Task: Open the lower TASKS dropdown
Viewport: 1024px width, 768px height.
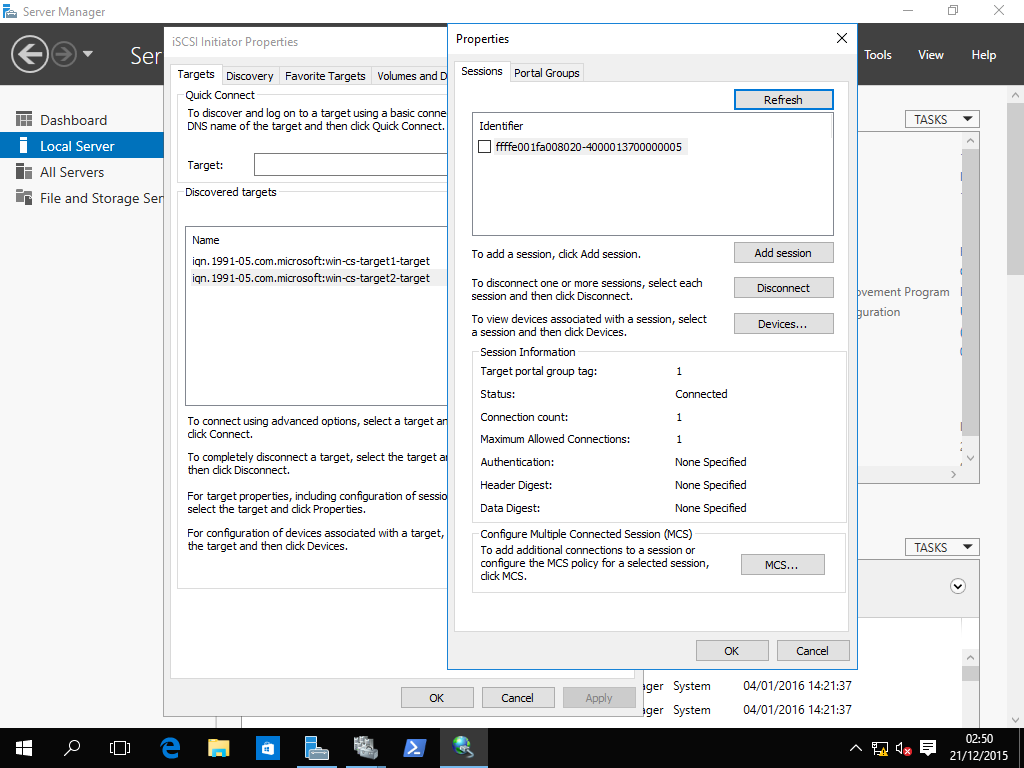Action: tap(942, 547)
